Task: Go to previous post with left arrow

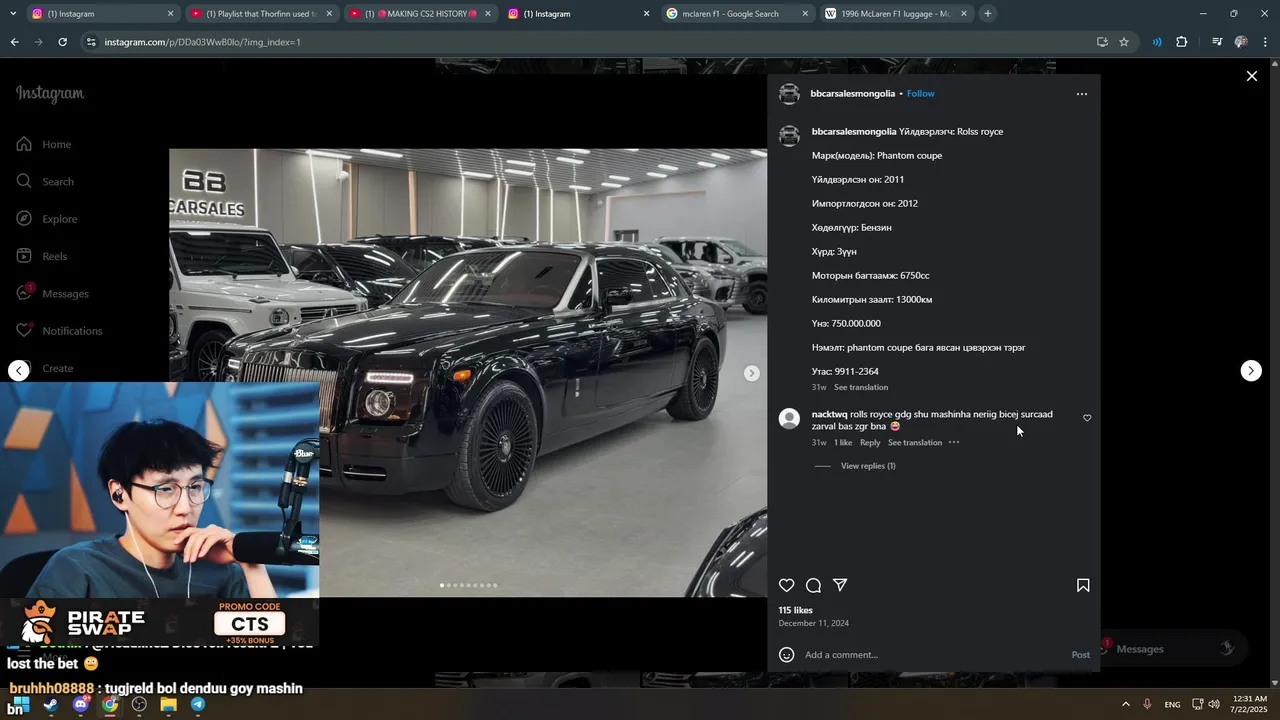Action: pos(19,371)
